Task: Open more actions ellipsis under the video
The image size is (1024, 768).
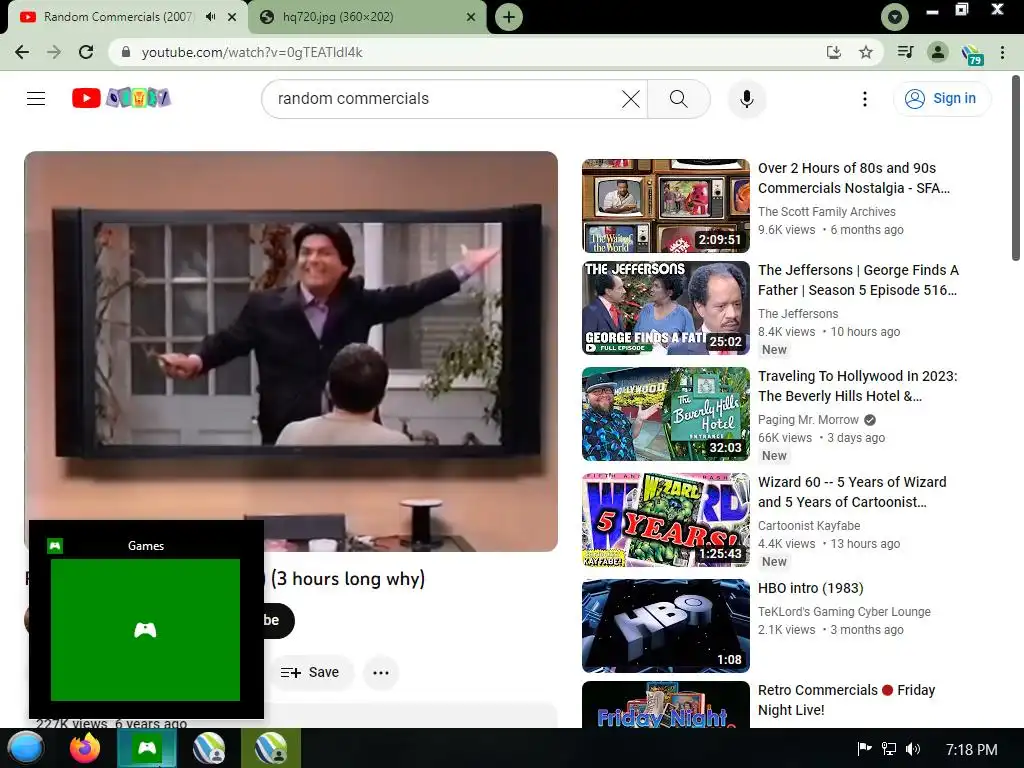Action: [x=381, y=673]
